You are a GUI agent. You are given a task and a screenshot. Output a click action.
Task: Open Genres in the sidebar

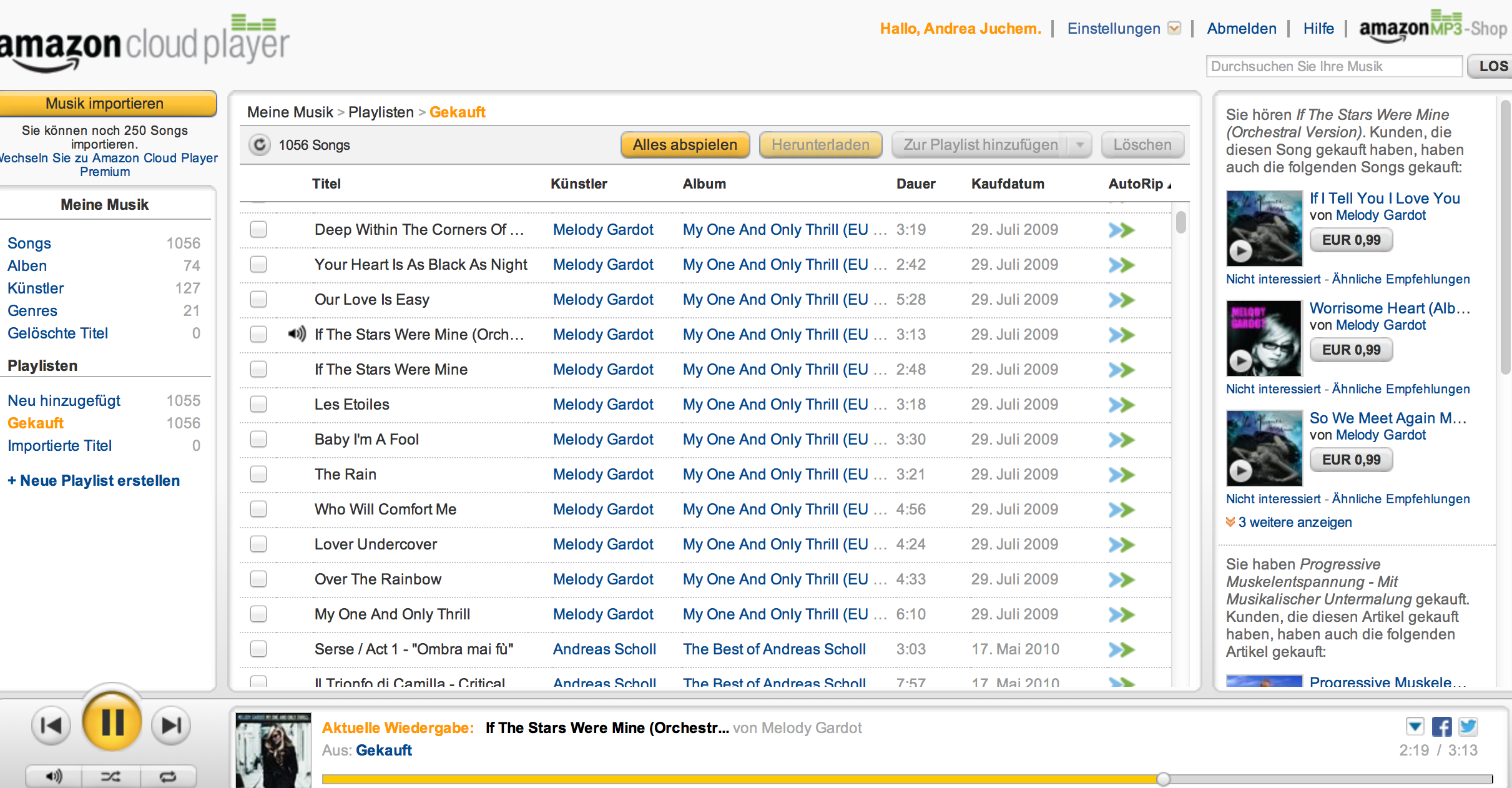coord(32,310)
